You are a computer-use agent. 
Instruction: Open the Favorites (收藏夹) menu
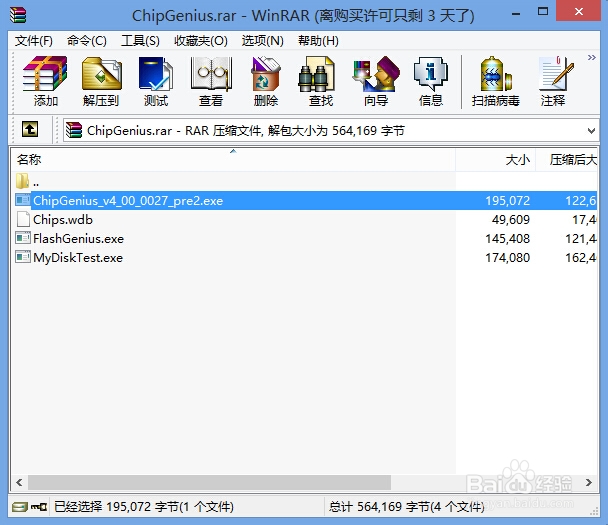(x=200, y=40)
